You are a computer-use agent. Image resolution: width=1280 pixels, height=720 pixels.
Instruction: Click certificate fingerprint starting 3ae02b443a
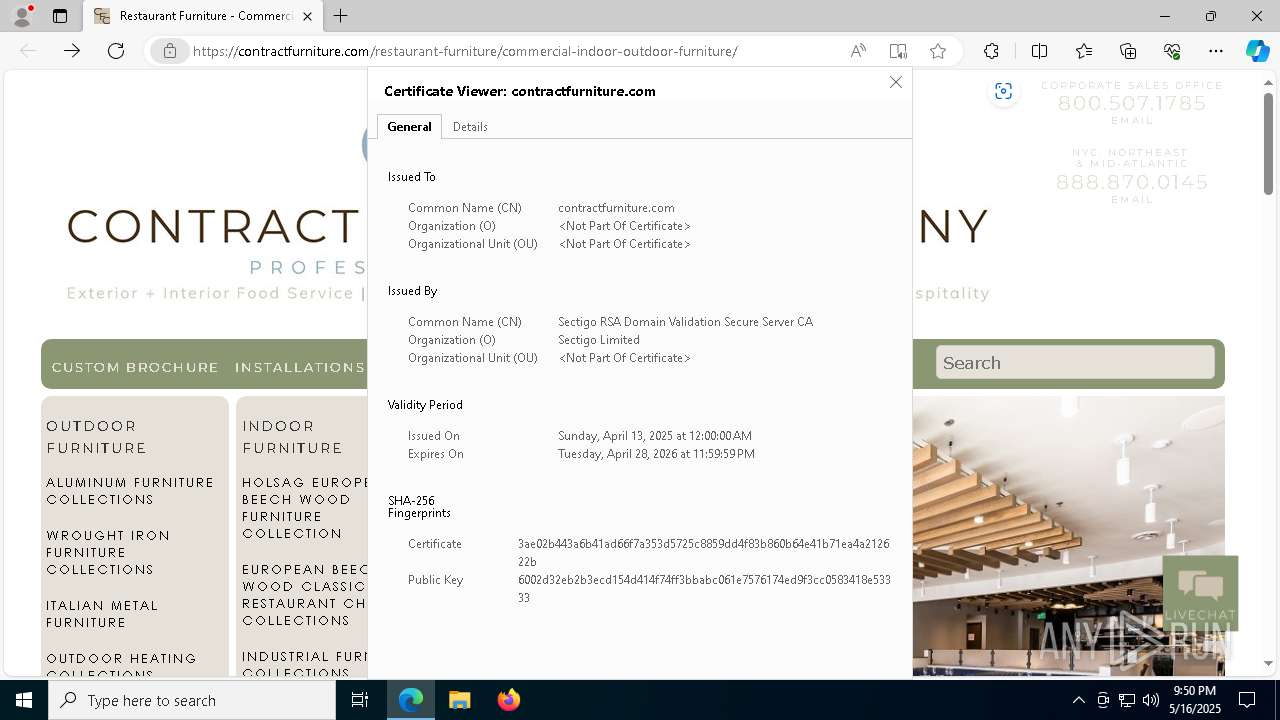[x=703, y=553]
